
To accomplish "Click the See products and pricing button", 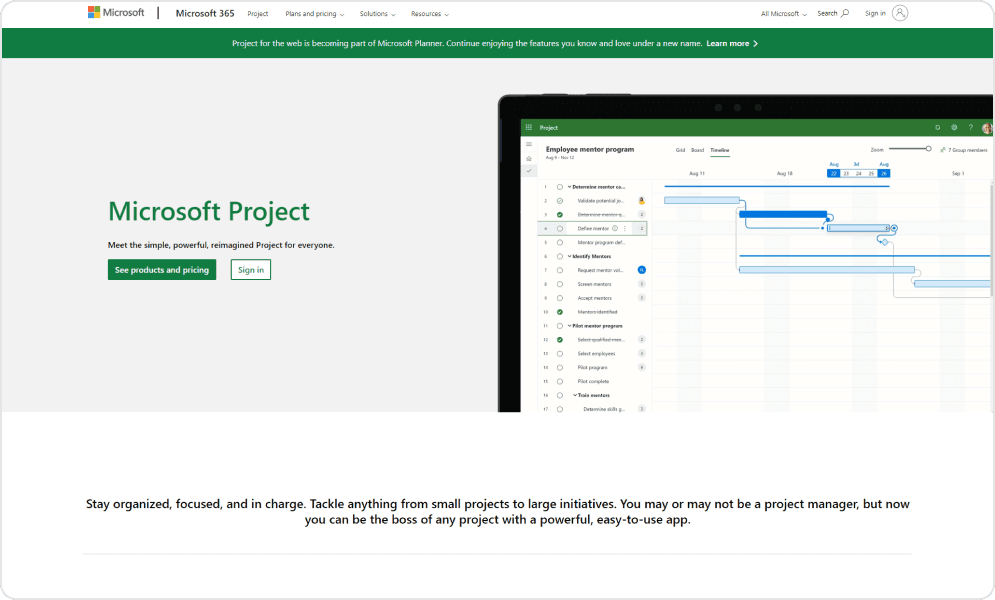I will (161, 269).
